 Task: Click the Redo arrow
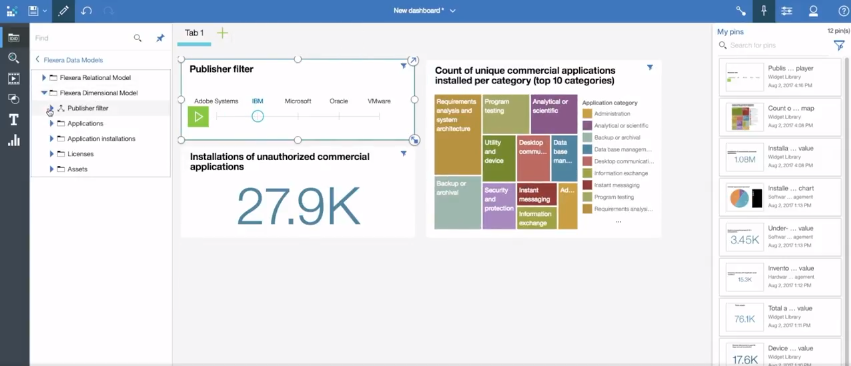tap(109, 10)
